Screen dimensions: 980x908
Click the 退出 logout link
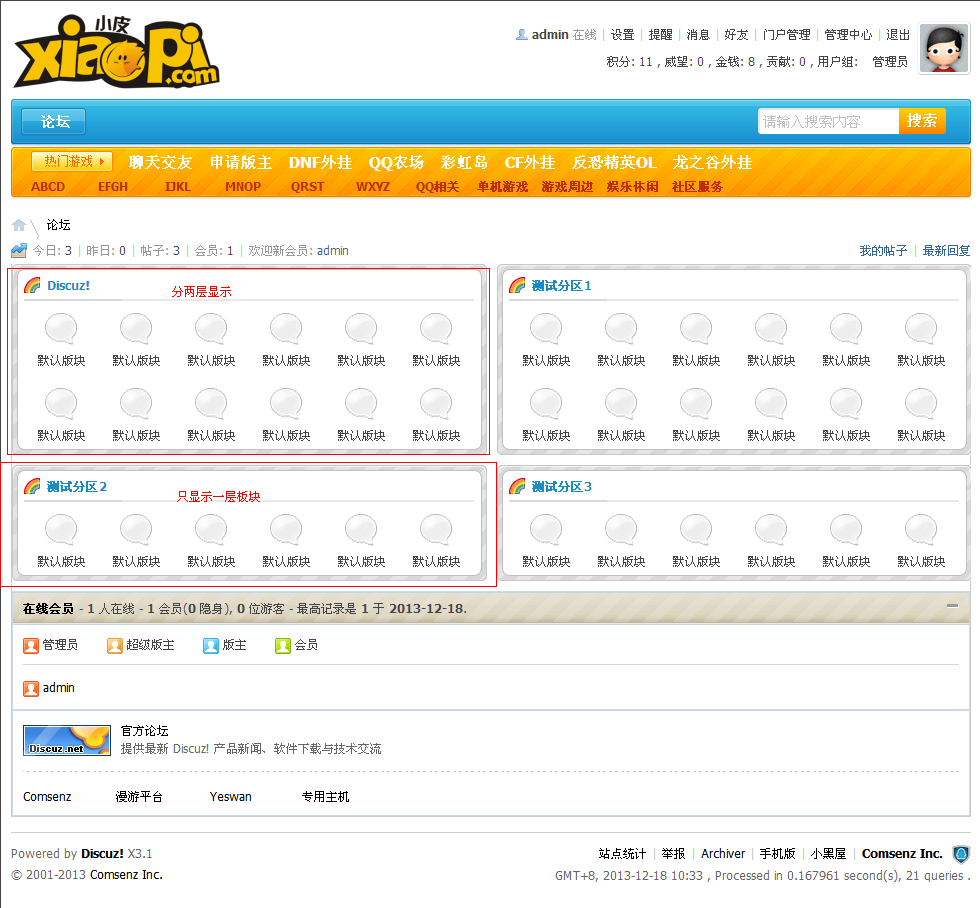(898, 34)
